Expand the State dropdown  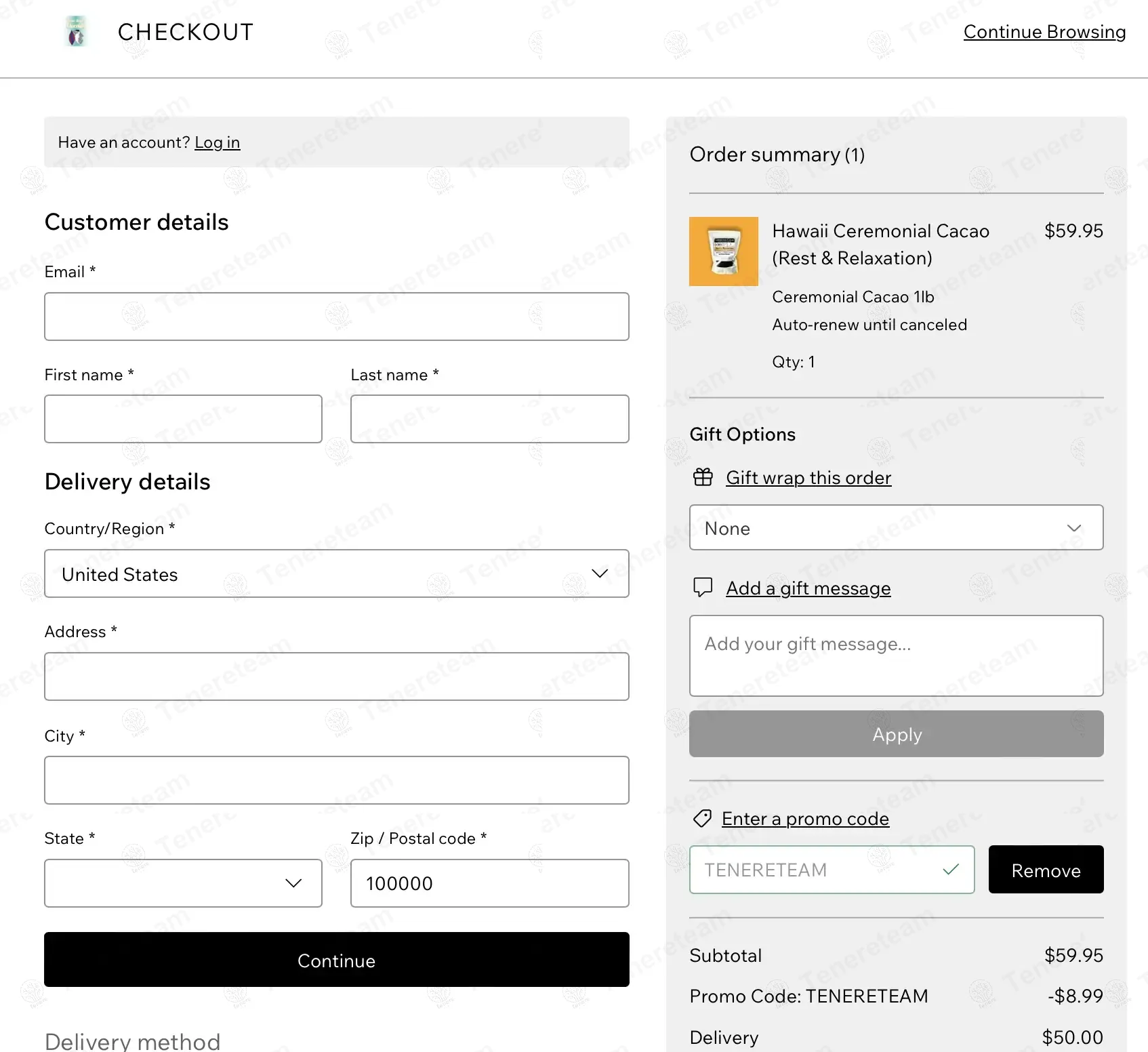click(x=183, y=883)
